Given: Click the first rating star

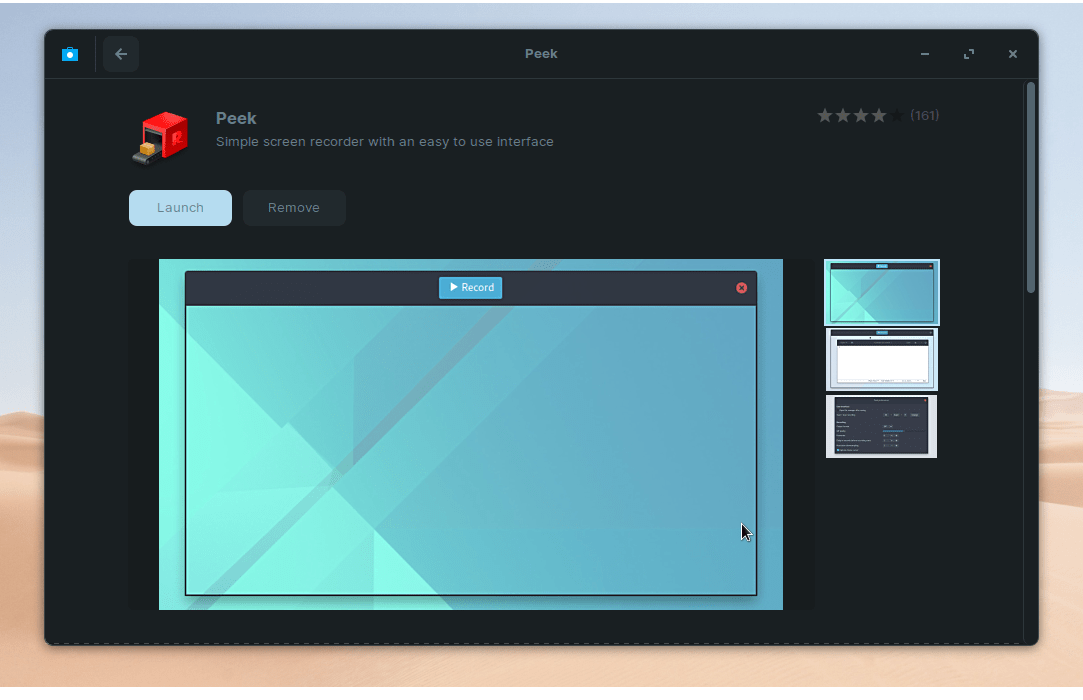Looking at the screenshot, I should click(x=825, y=116).
